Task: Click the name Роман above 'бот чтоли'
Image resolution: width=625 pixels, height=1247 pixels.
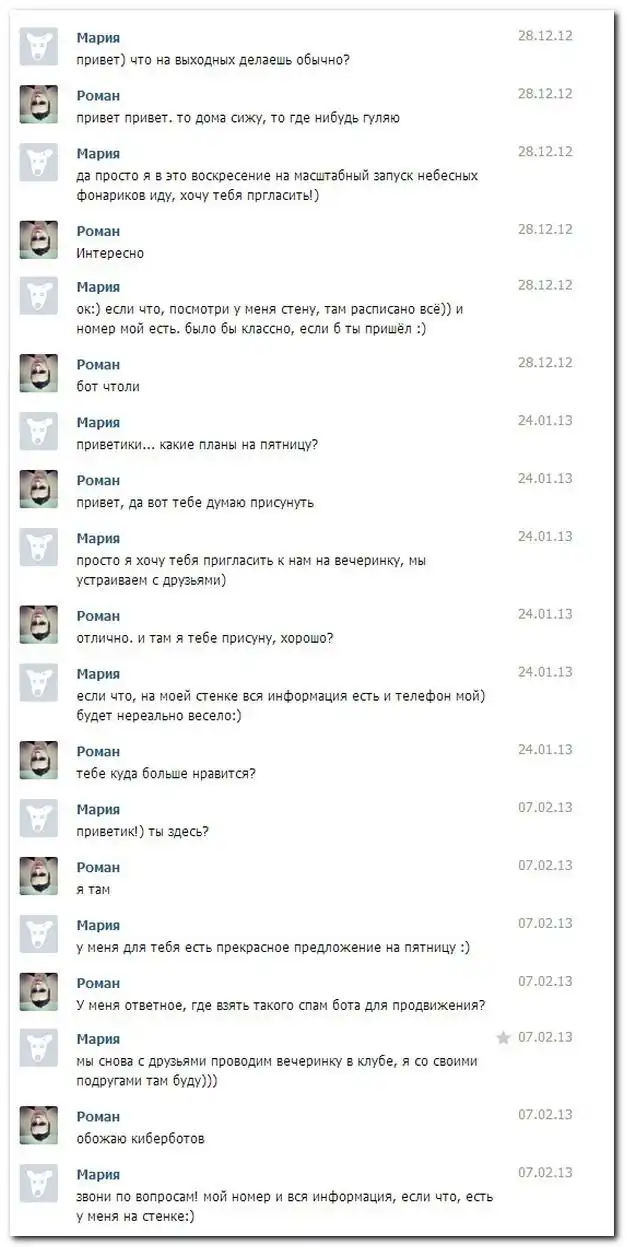Action: pyautogui.click(x=98, y=365)
